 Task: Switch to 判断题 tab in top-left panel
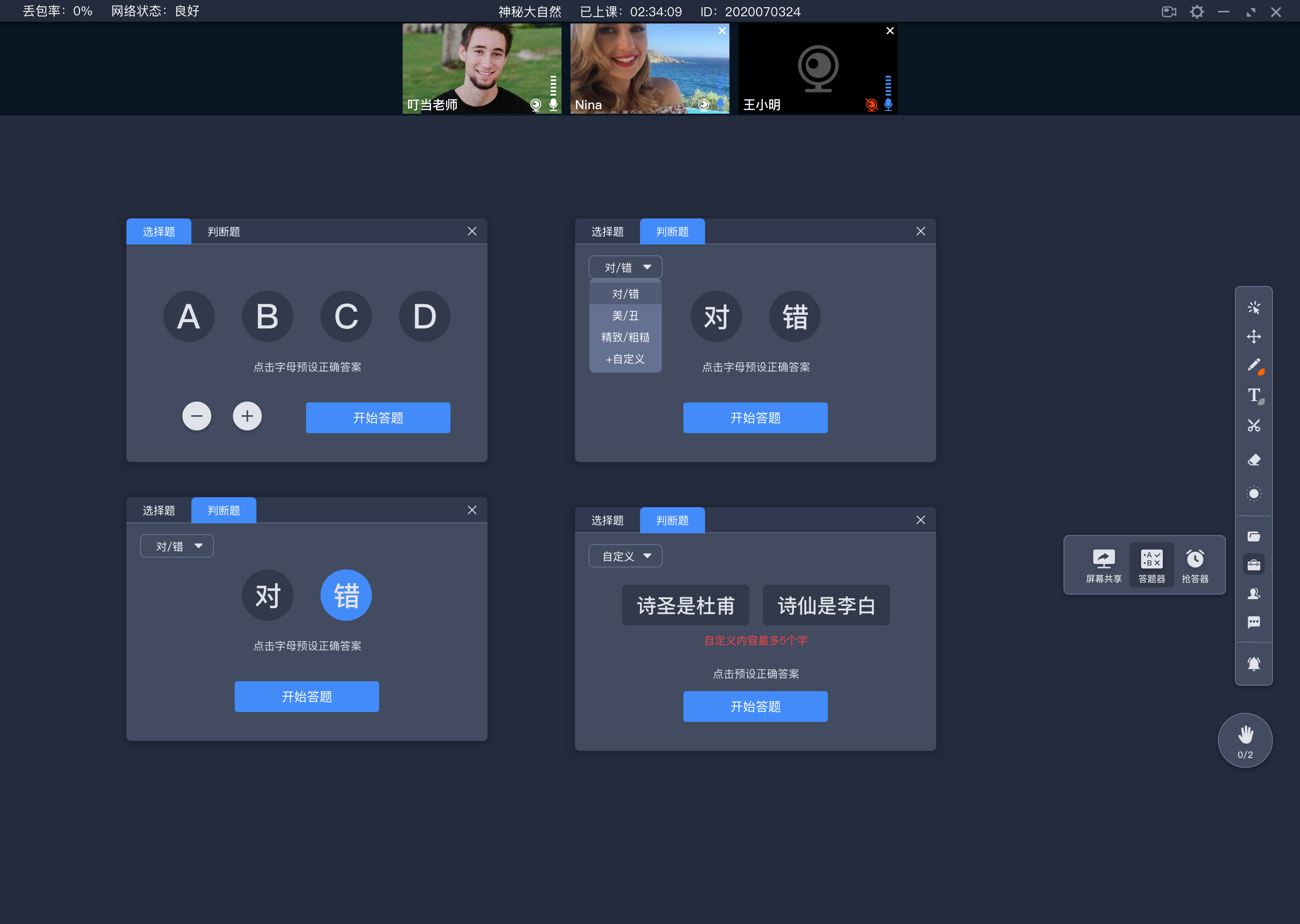(x=222, y=231)
